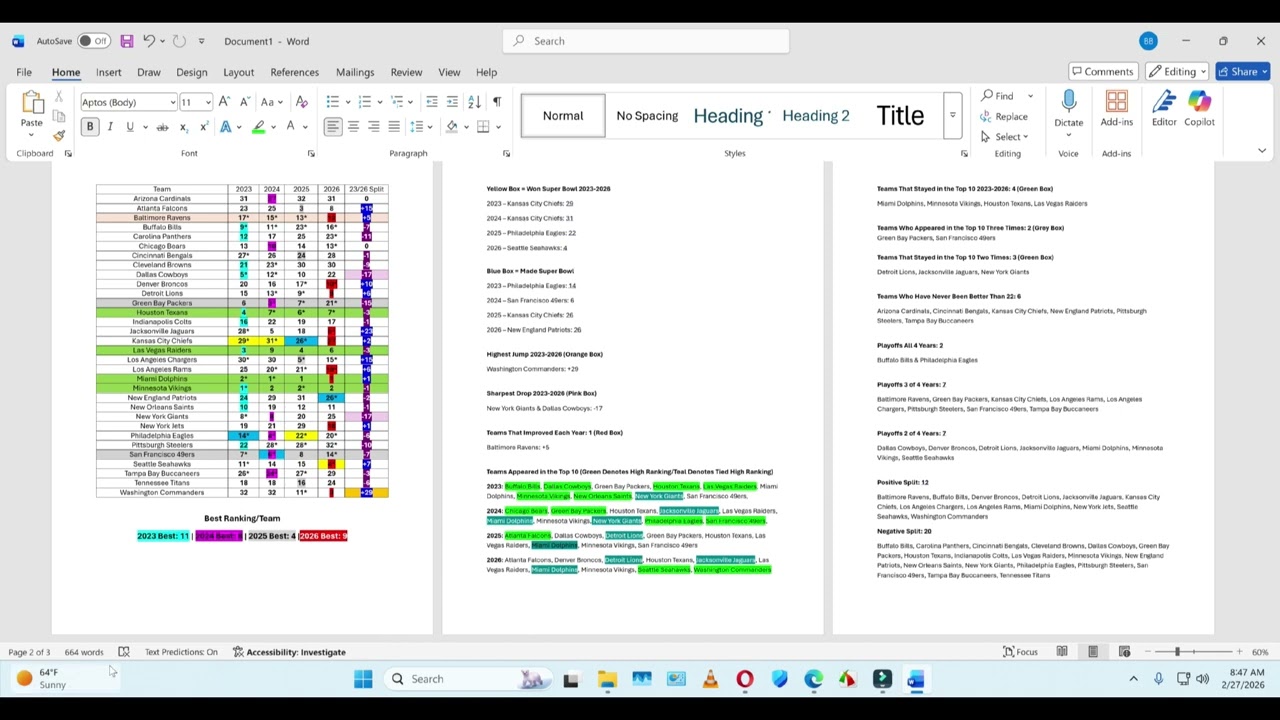The height and width of the screenshot is (720, 1280).
Task: Adjust the zoom slider handle
Action: (x=1177, y=652)
